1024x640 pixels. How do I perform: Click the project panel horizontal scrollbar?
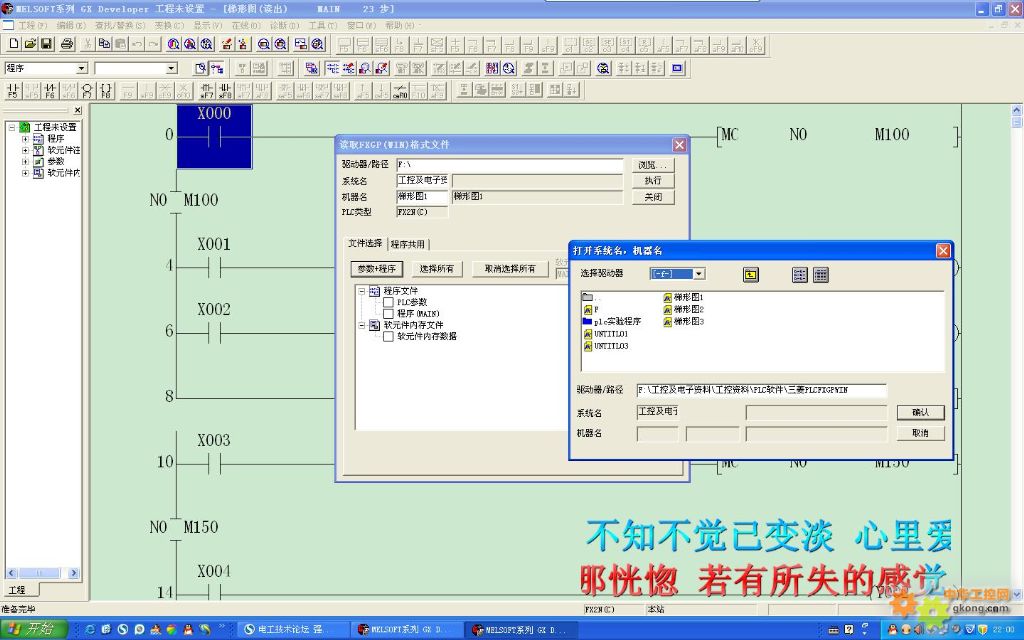42,573
